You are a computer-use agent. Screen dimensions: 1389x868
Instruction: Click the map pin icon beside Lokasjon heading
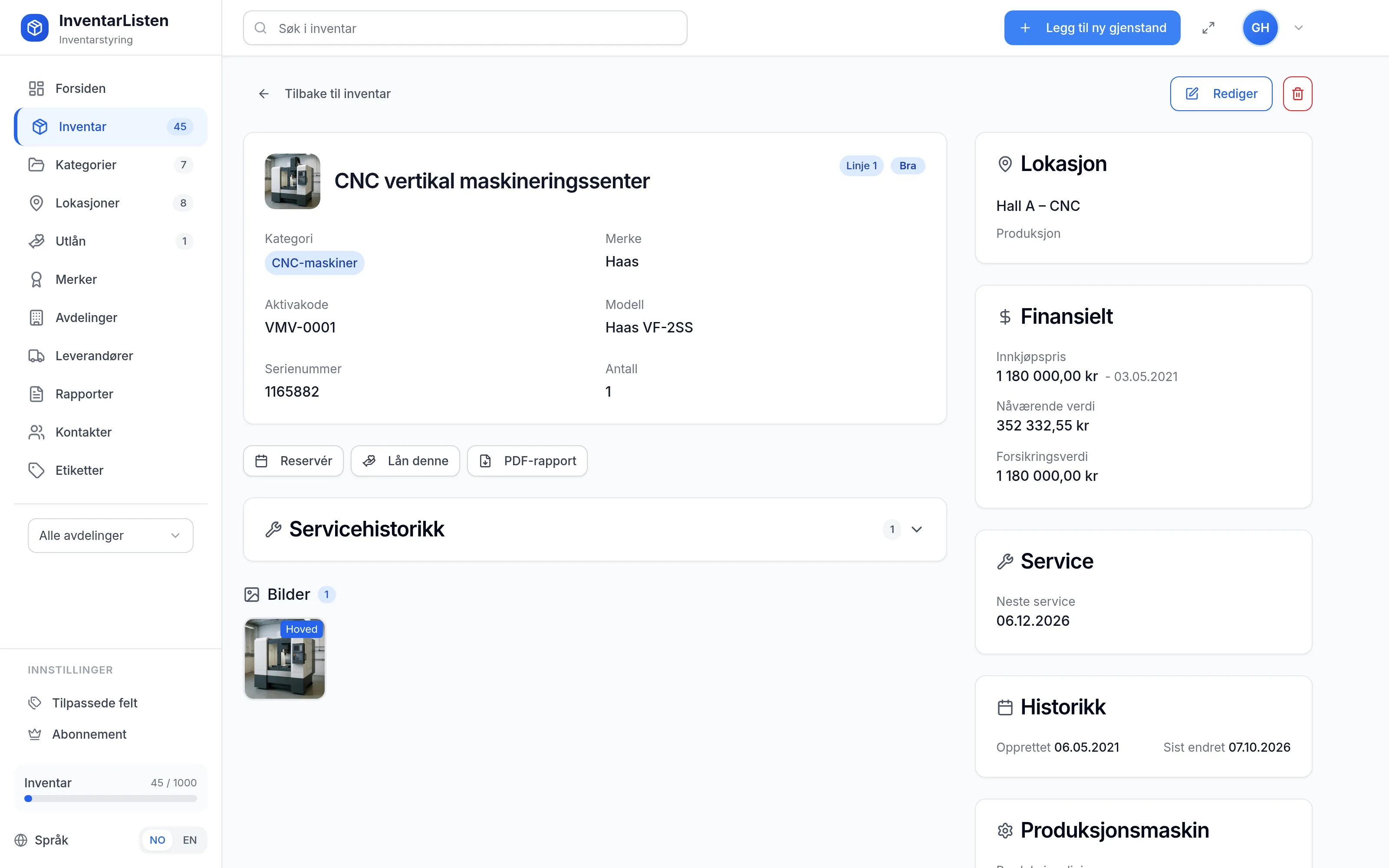tap(1004, 164)
